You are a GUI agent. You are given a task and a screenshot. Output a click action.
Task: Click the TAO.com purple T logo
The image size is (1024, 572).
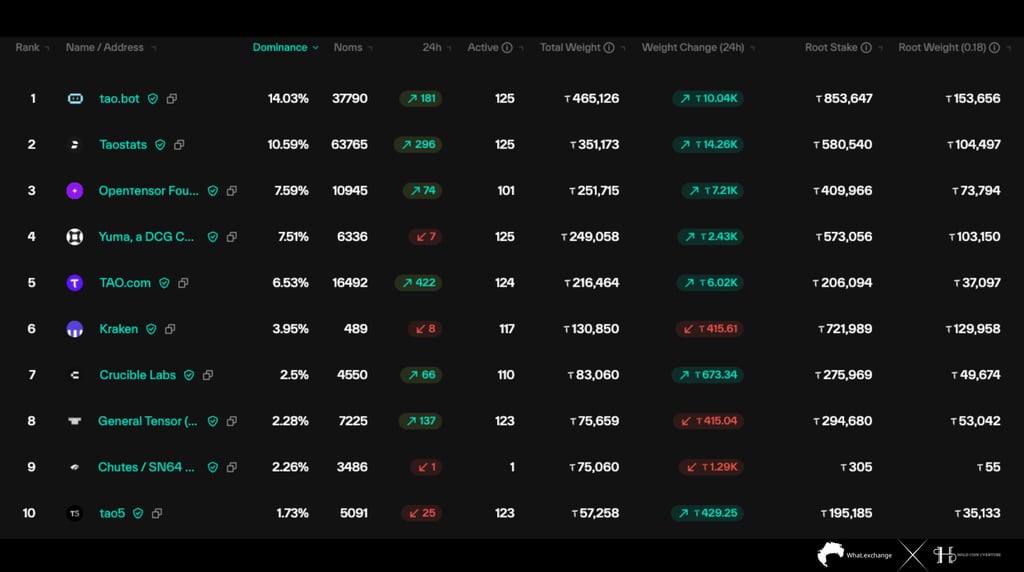coord(74,283)
